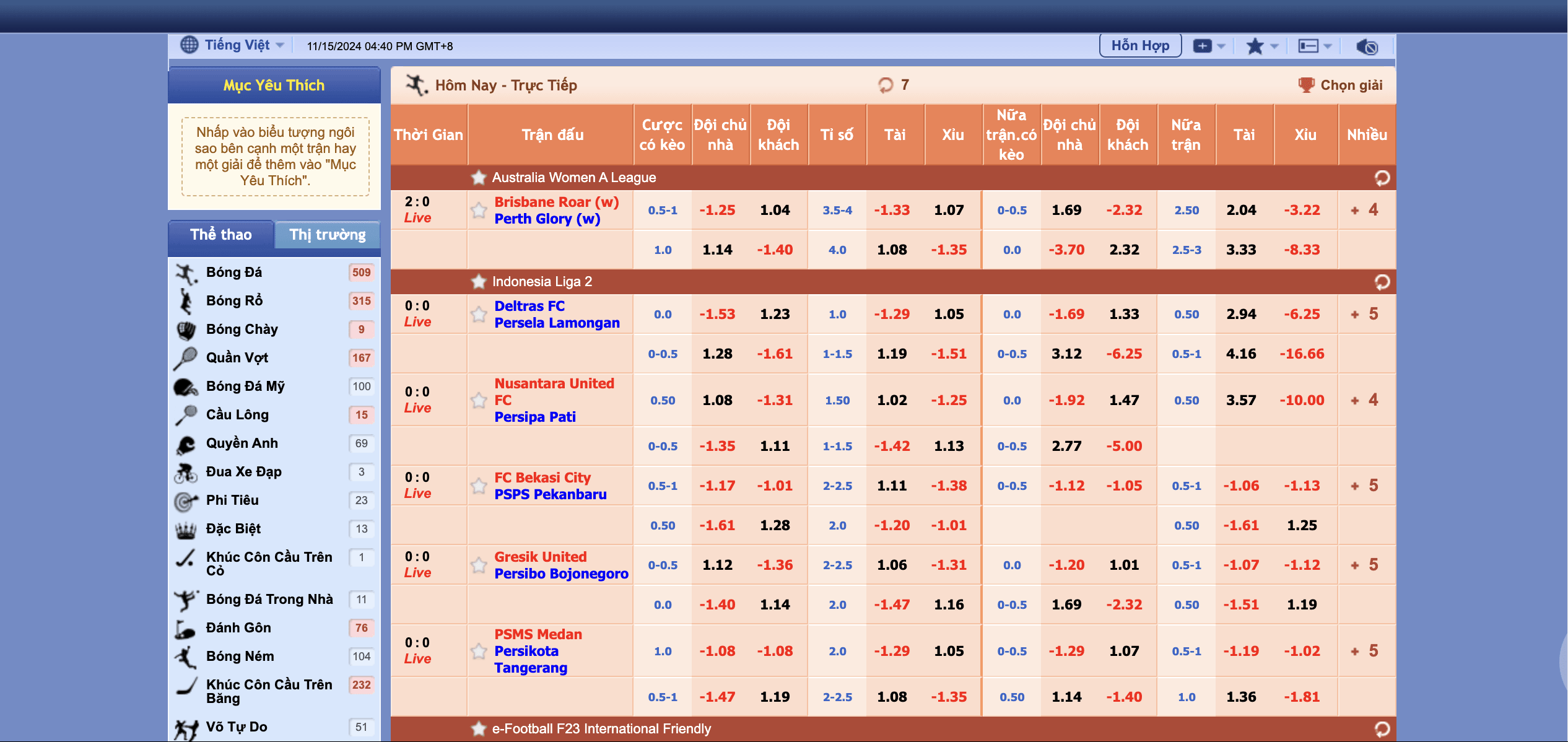The width and height of the screenshot is (1568, 742).
Task: Favorite the FC Bekasi City match star
Action: tap(478, 486)
